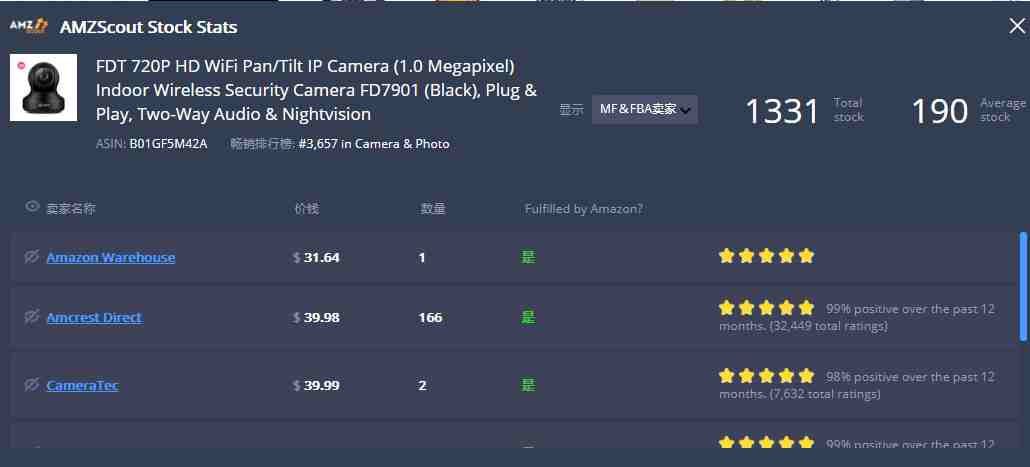Hide the Amazon Warehouse seller row
The height and width of the screenshot is (467, 1030).
[x=31, y=257]
